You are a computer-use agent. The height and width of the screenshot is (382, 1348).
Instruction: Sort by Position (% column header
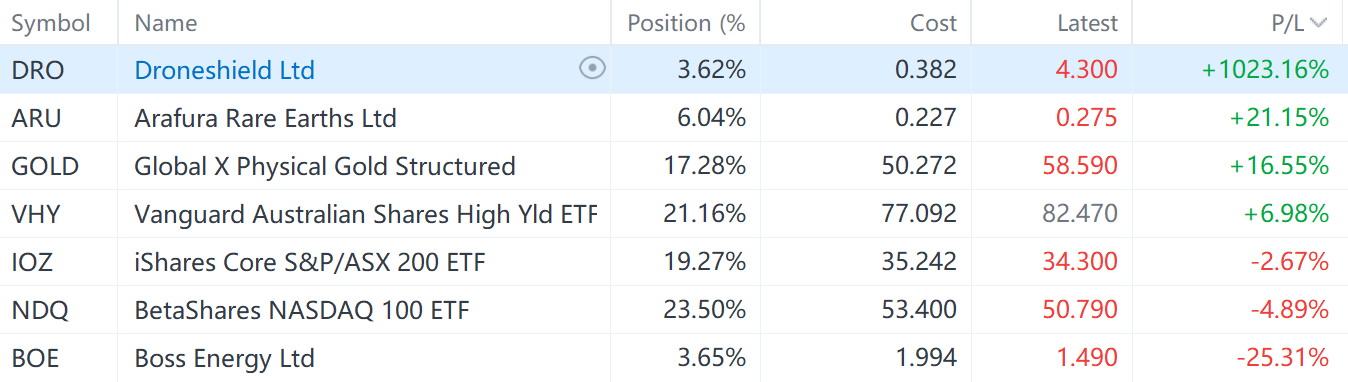(687, 23)
